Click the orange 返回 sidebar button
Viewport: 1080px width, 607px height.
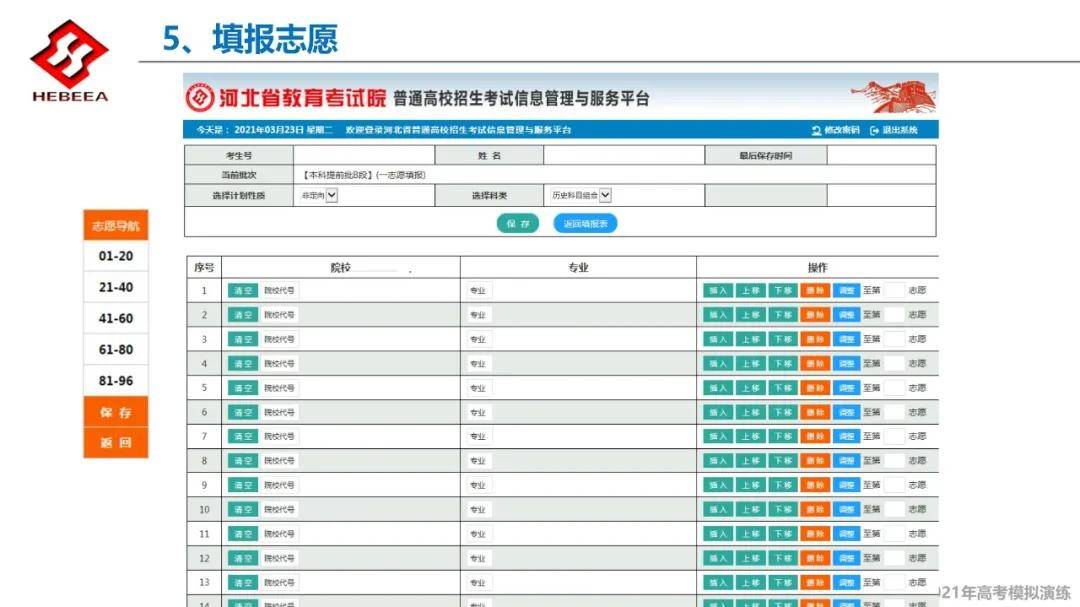(x=115, y=440)
